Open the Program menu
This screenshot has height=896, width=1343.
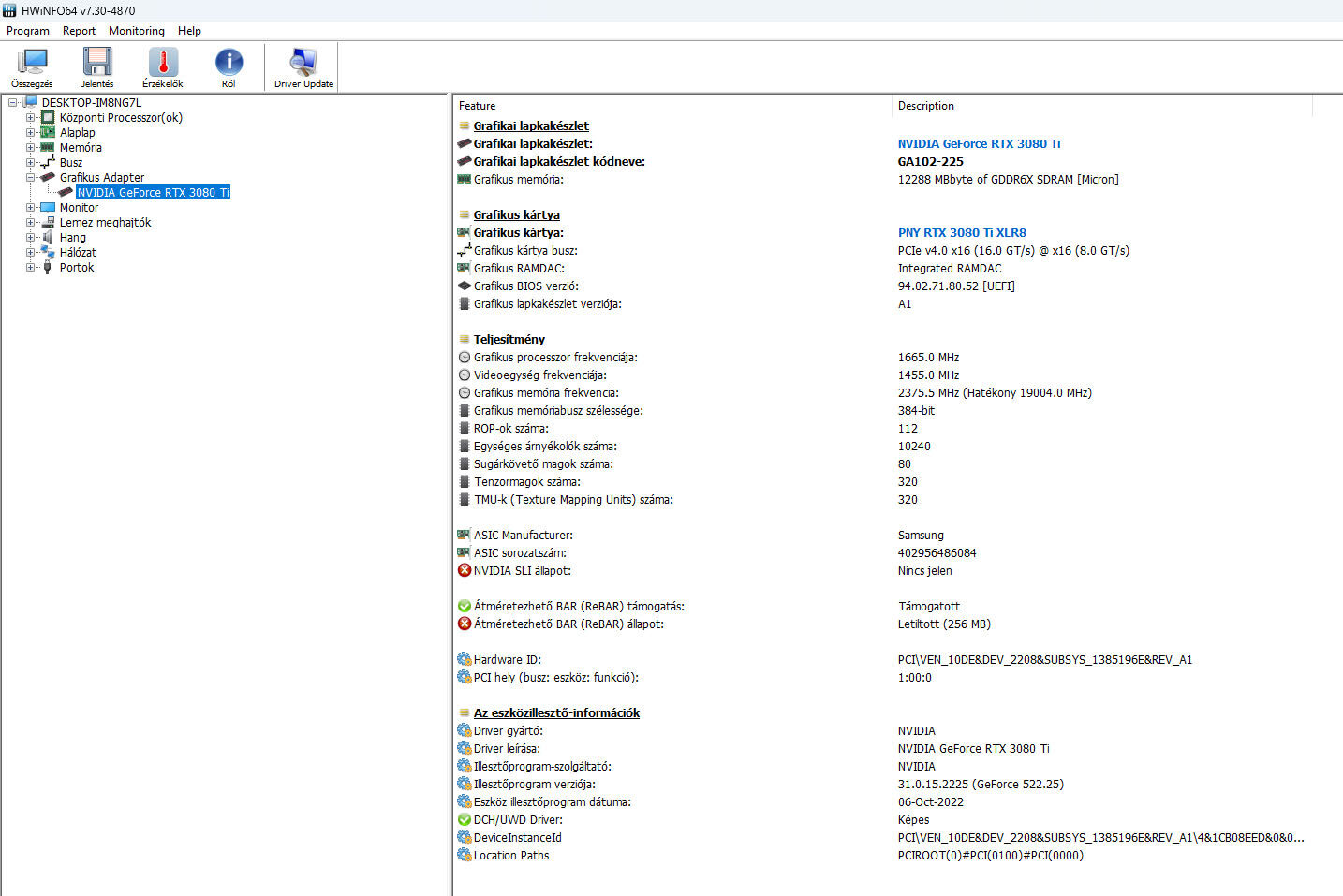coord(28,31)
